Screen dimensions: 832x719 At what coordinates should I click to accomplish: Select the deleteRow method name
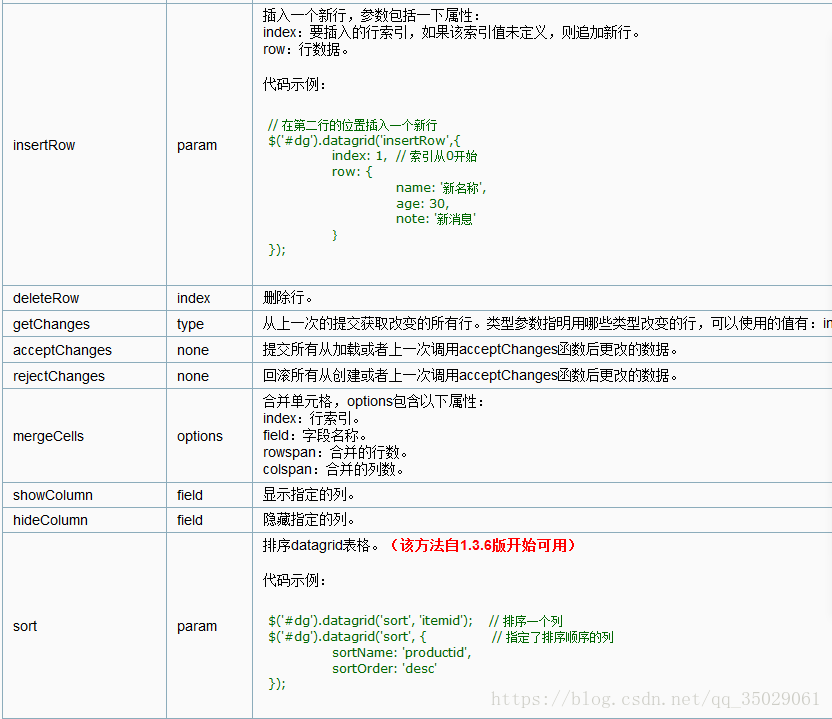(x=46, y=298)
